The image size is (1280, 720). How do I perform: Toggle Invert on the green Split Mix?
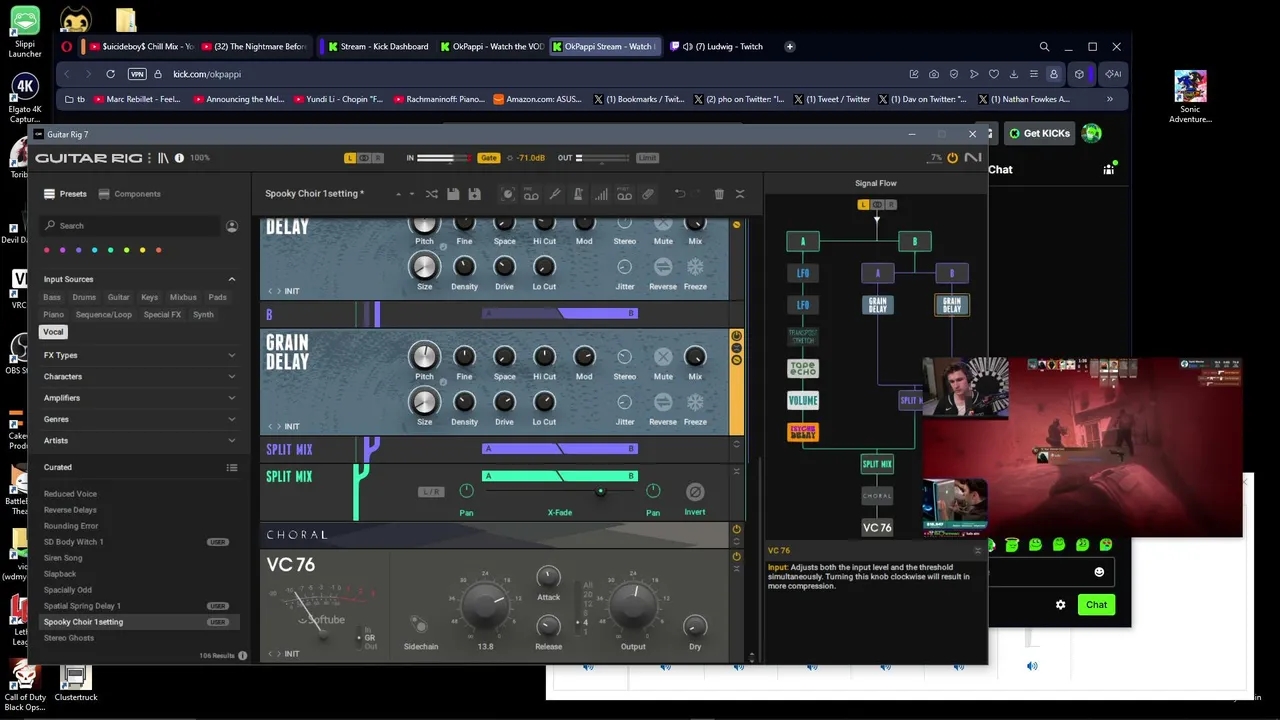695,492
